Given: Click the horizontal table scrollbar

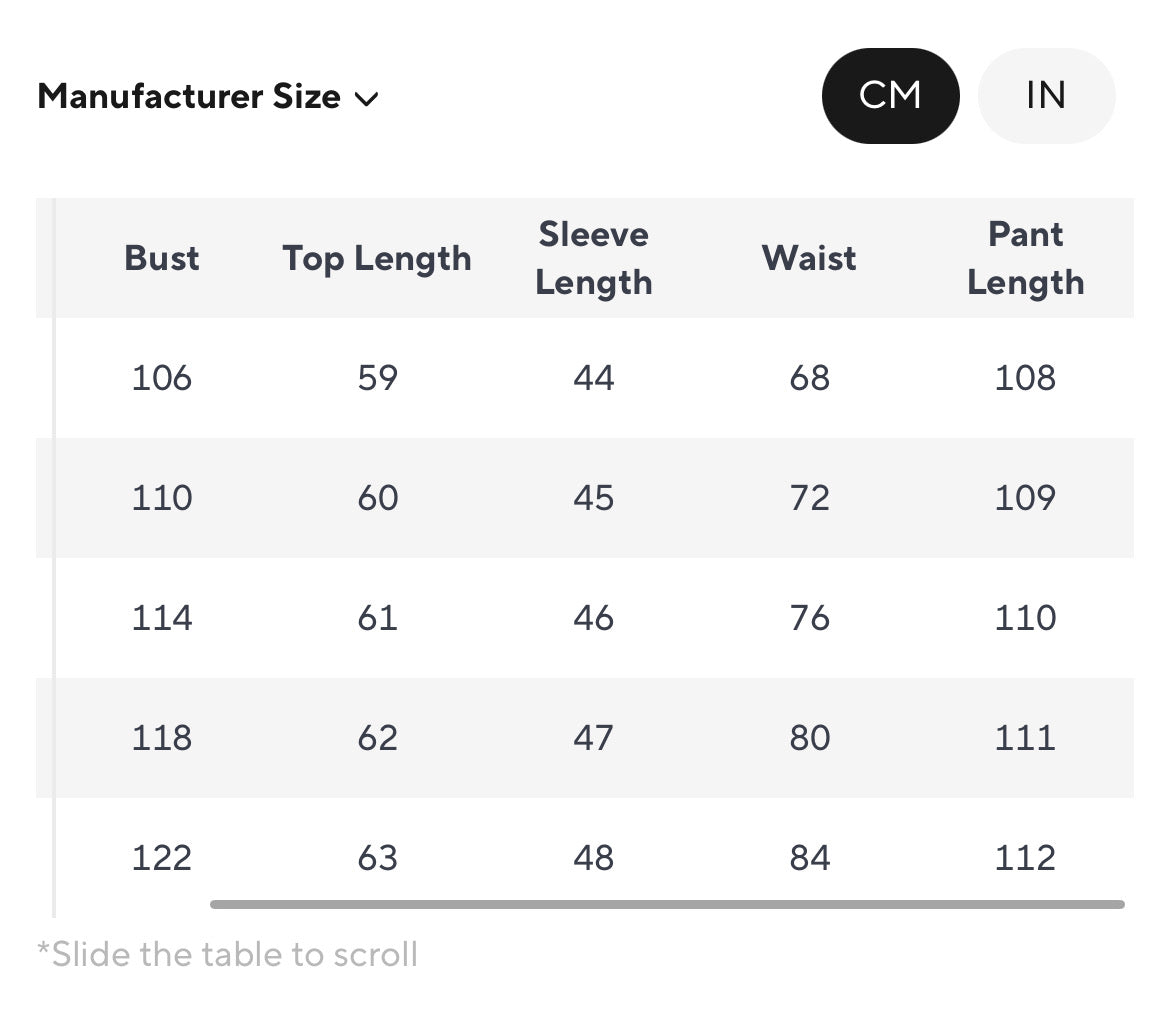Looking at the screenshot, I should point(667,904).
